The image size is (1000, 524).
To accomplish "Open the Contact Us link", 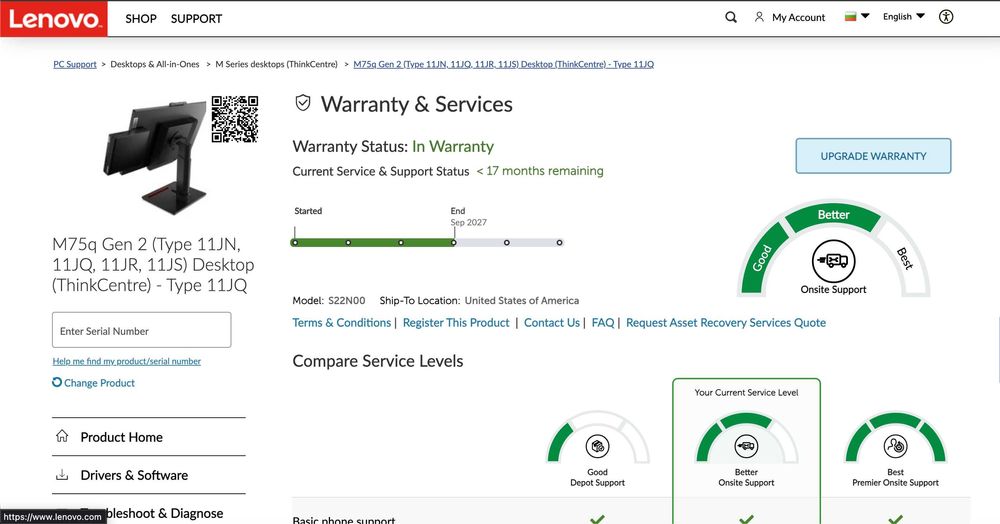I will (552, 323).
